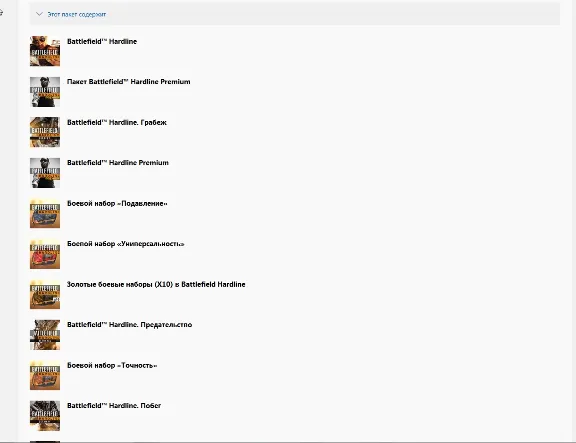
Task: Click the "Этот пакет содержит" header text
Action: (76, 15)
